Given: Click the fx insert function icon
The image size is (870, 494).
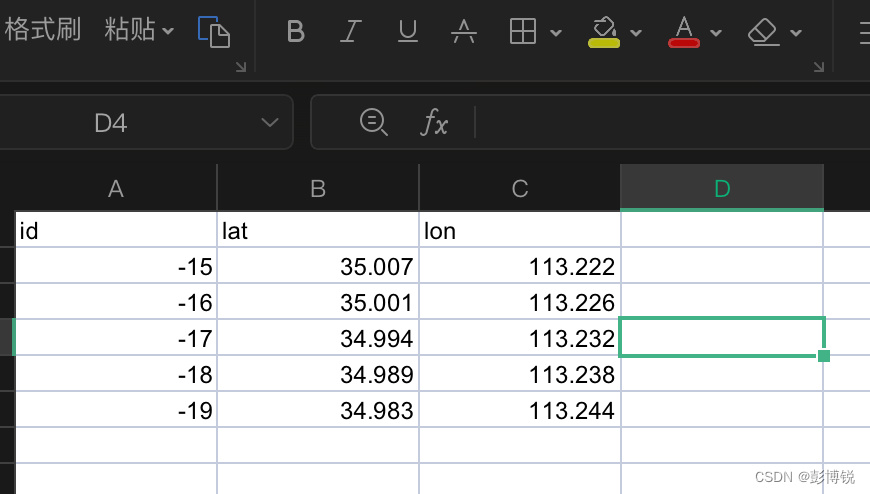Looking at the screenshot, I should pyautogui.click(x=434, y=122).
